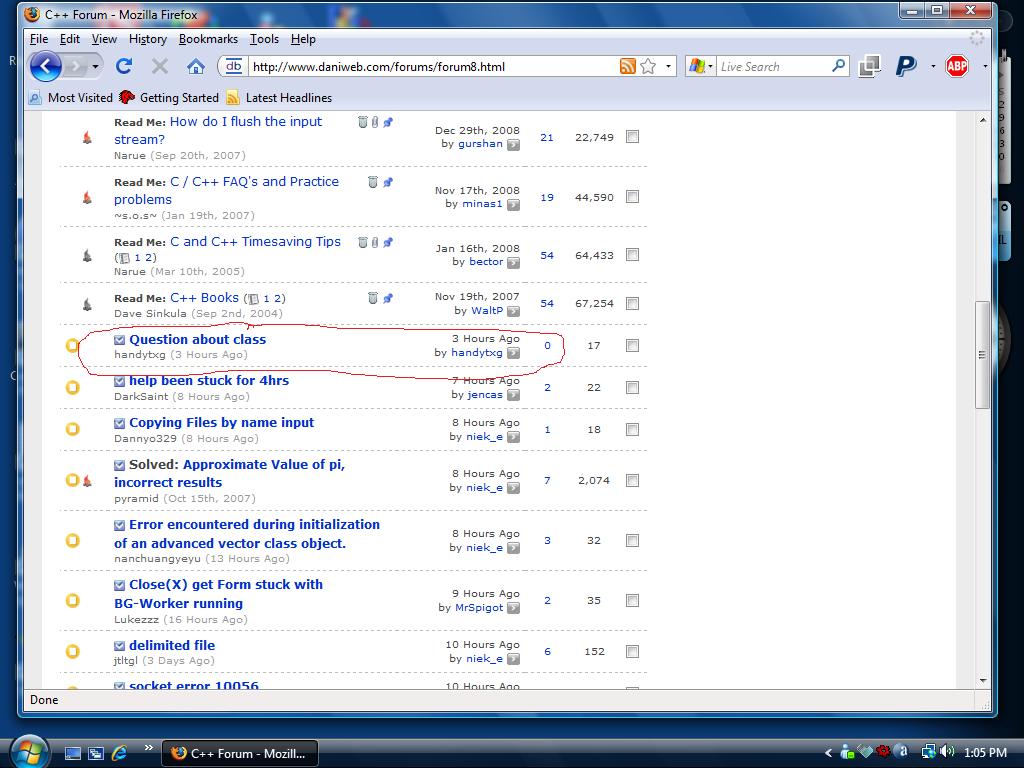
Task: Click hot thread flame icon for C++ Books
Action: 87,304
